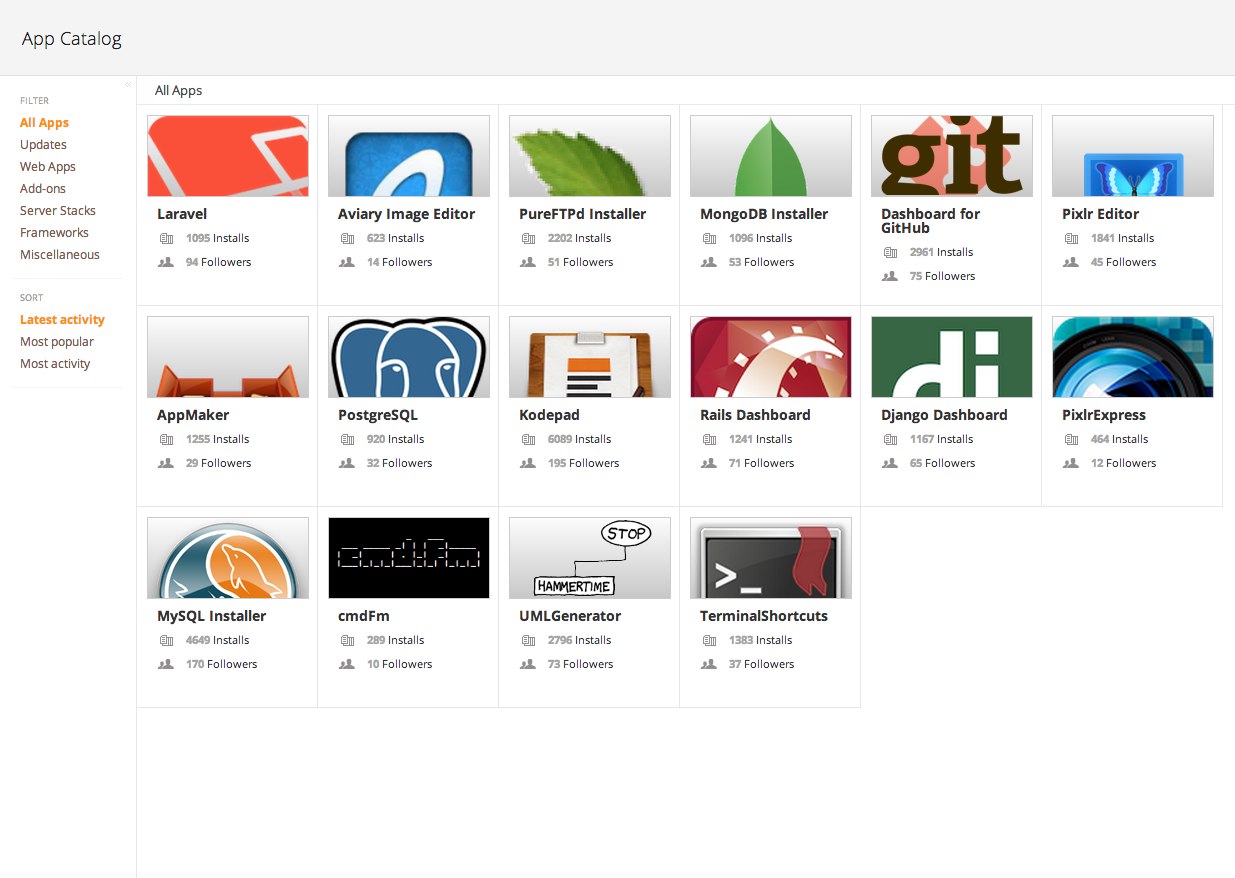This screenshot has height=878, width=1235.
Task: Open the AppMaker box icon
Action: coord(228,357)
